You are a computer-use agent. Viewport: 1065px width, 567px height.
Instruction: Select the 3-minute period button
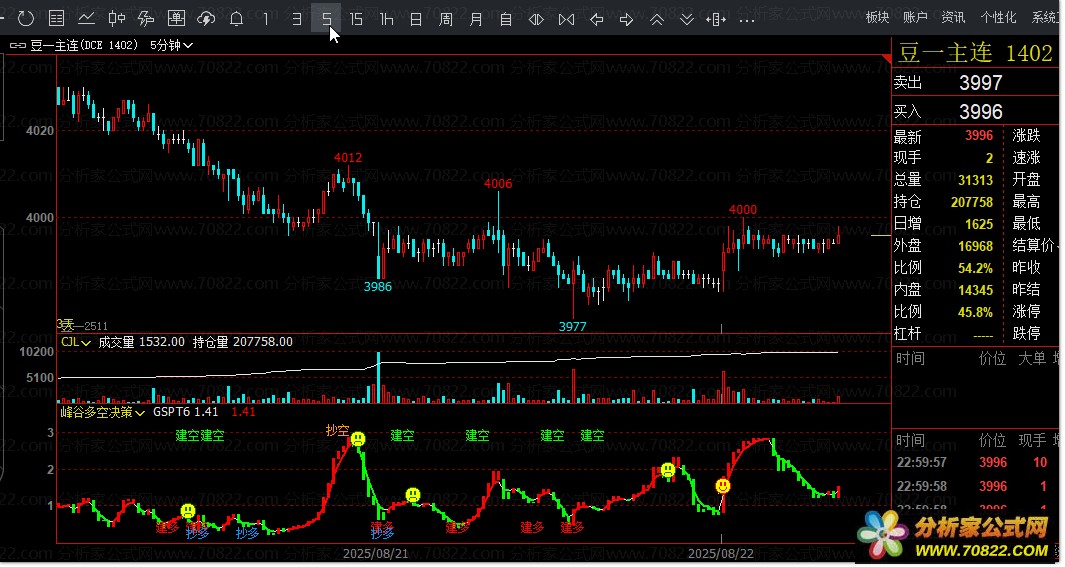pyautogui.click(x=296, y=19)
